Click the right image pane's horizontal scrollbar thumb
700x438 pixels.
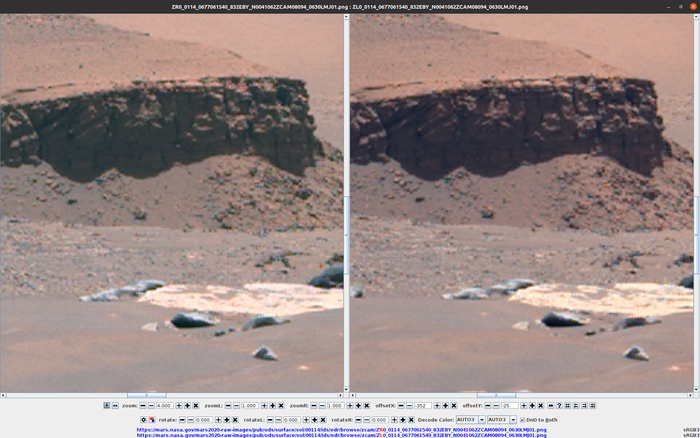(496, 396)
